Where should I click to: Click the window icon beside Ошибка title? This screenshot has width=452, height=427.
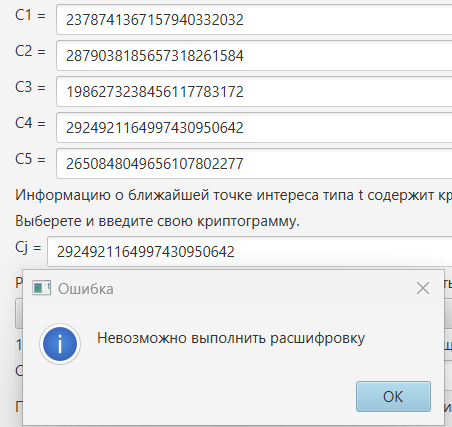41,288
